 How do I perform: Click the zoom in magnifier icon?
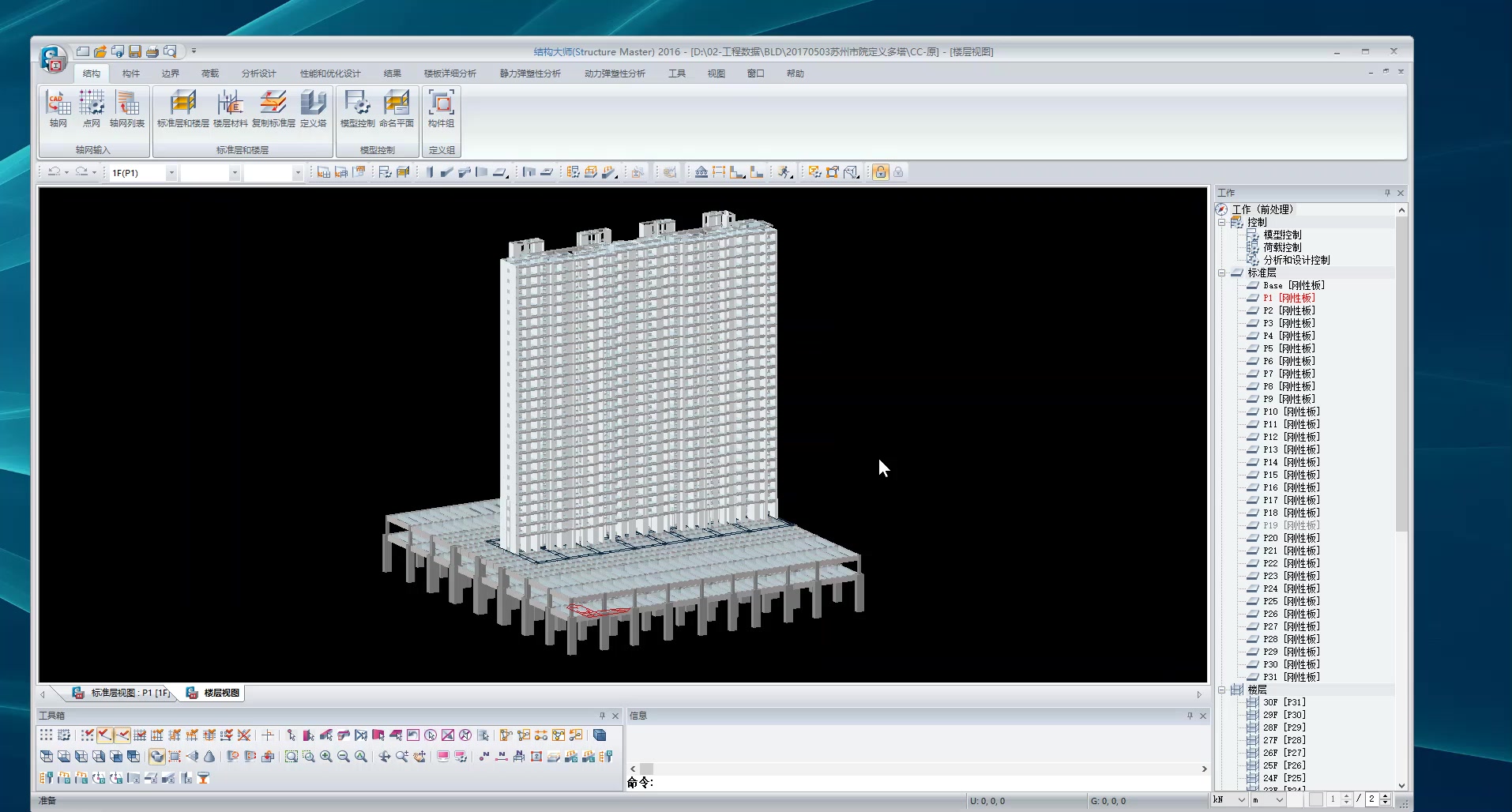tap(326, 757)
